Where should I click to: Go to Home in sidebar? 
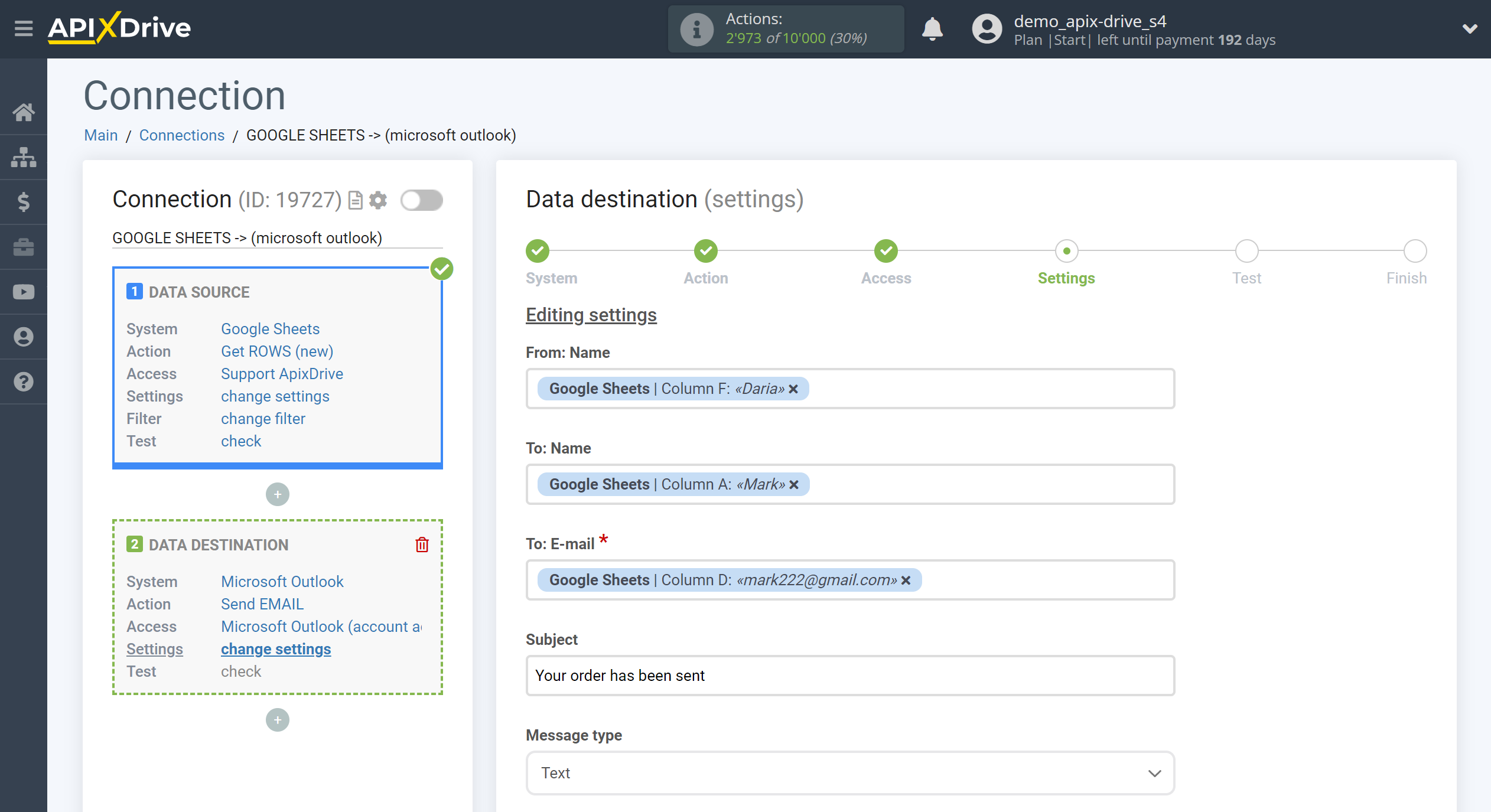coord(24,112)
